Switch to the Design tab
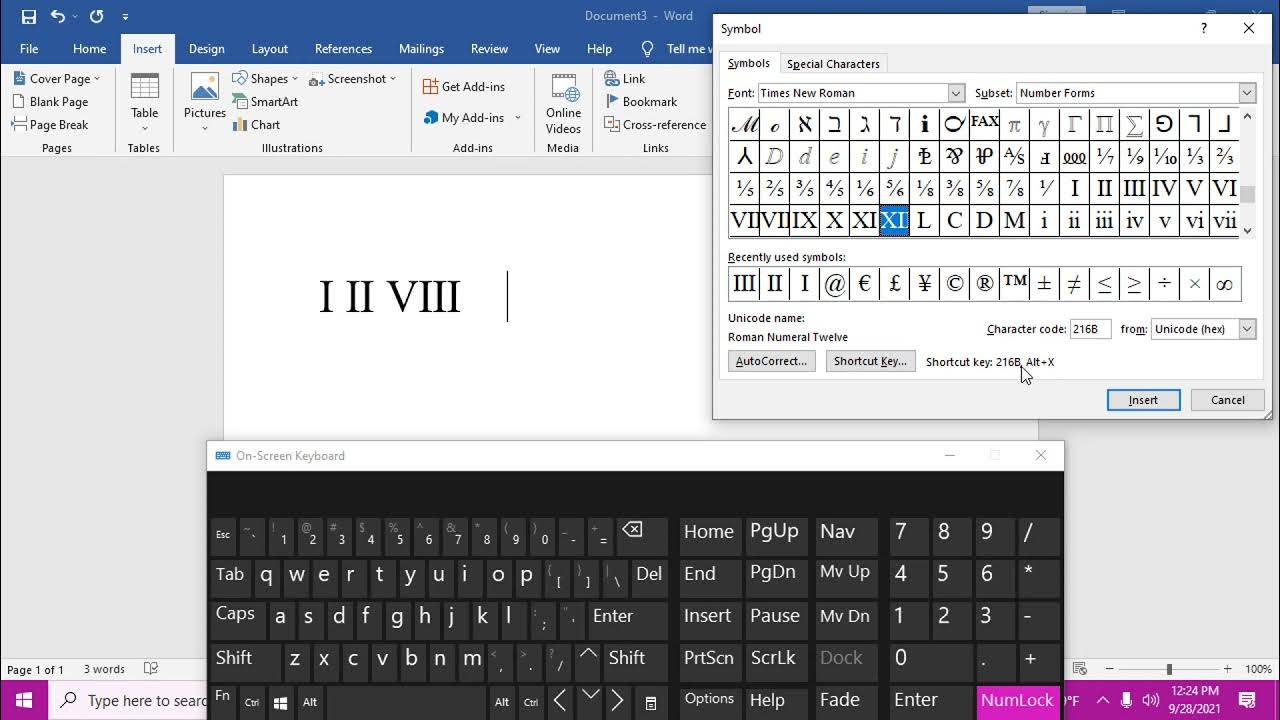 tap(207, 49)
